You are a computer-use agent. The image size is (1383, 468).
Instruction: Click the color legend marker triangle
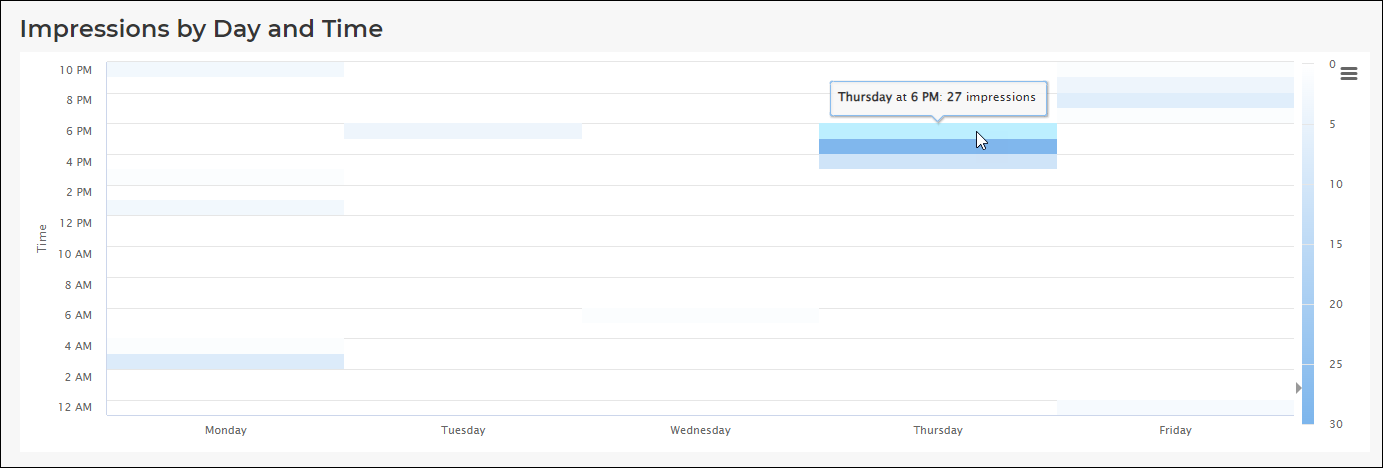point(1299,388)
